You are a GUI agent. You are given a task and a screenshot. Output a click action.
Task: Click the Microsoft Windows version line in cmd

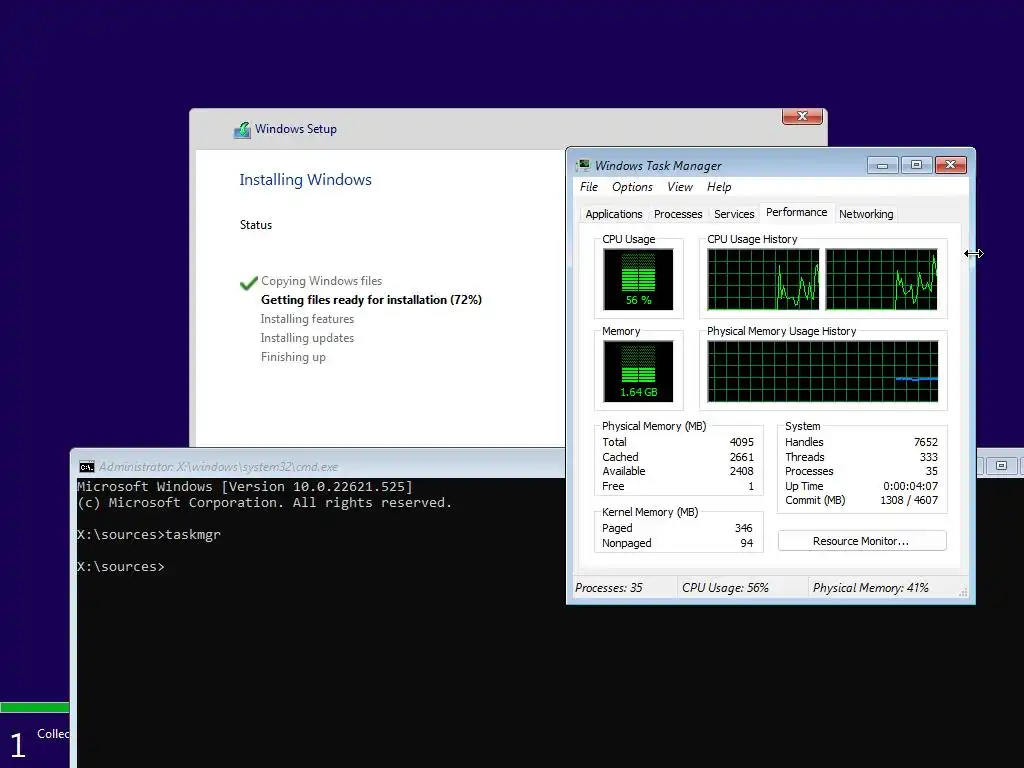point(245,487)
